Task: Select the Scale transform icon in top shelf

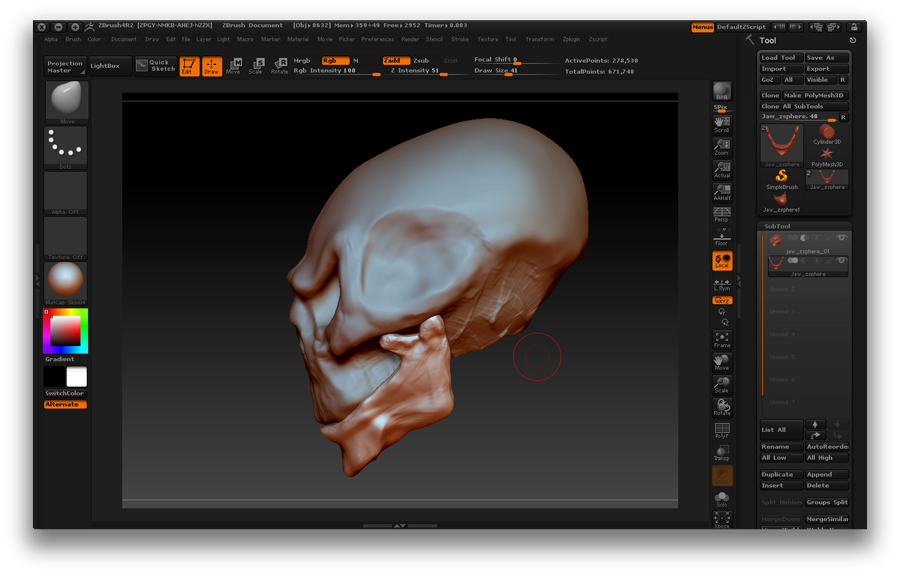Action: (x=257, y=67)
